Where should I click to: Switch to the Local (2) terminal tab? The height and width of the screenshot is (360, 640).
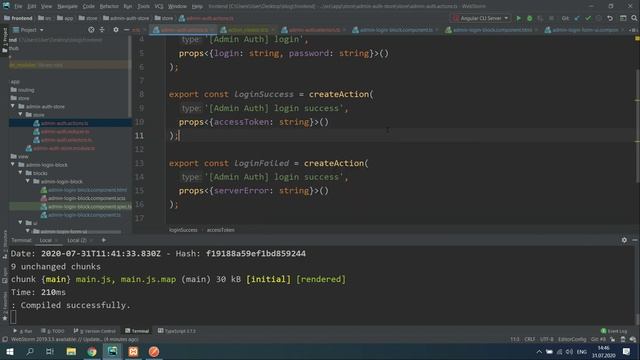[x=77, y=240]
